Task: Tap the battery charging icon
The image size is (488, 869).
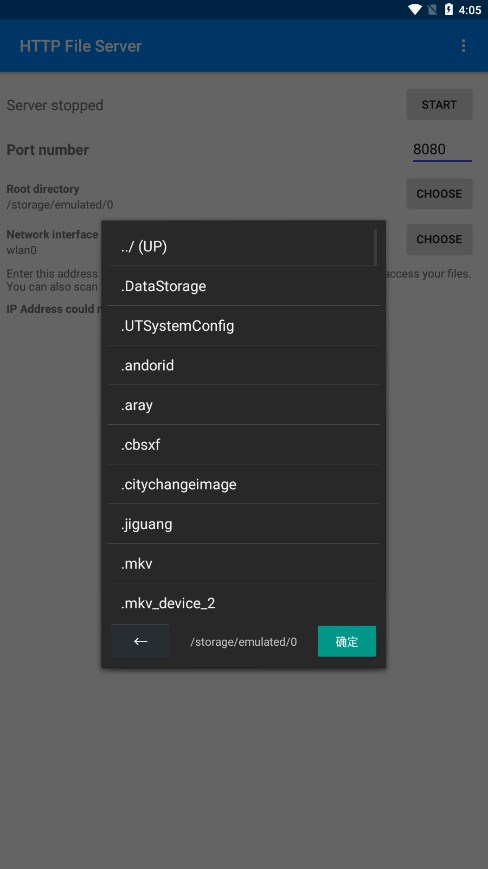Action: [448, 9]
